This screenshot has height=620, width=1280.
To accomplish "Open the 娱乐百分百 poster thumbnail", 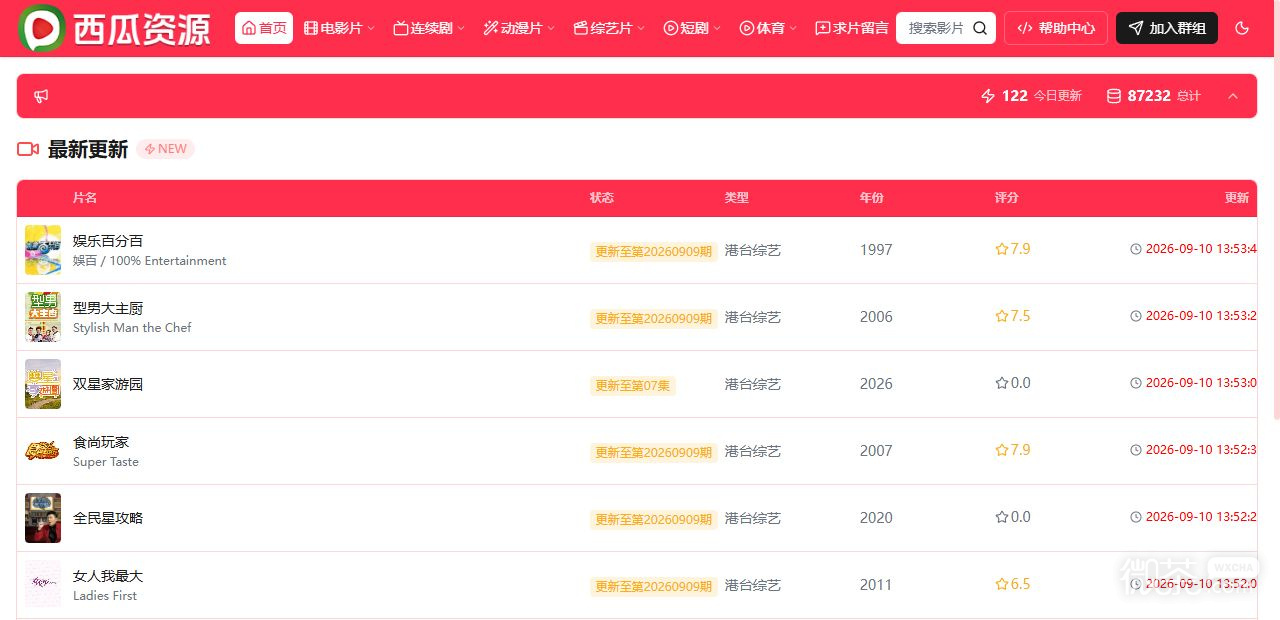I will tap(43, 250).
